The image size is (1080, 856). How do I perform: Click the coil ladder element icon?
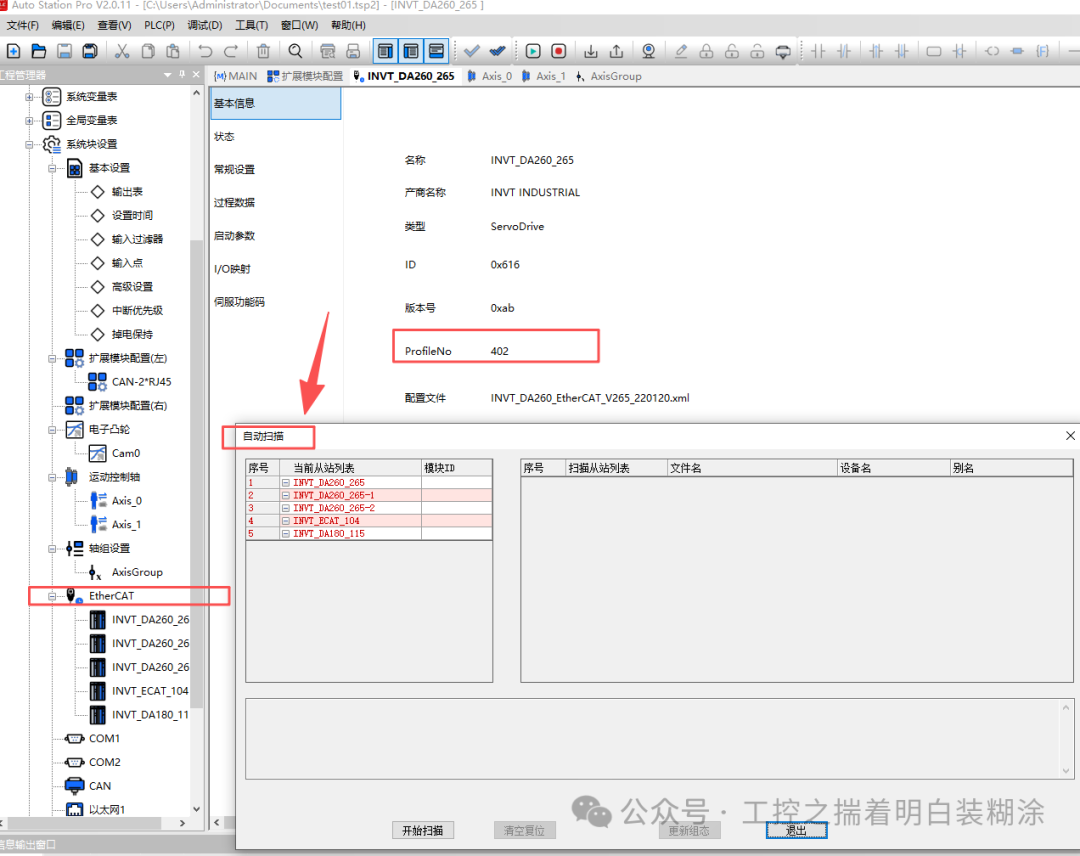[992, 51]
